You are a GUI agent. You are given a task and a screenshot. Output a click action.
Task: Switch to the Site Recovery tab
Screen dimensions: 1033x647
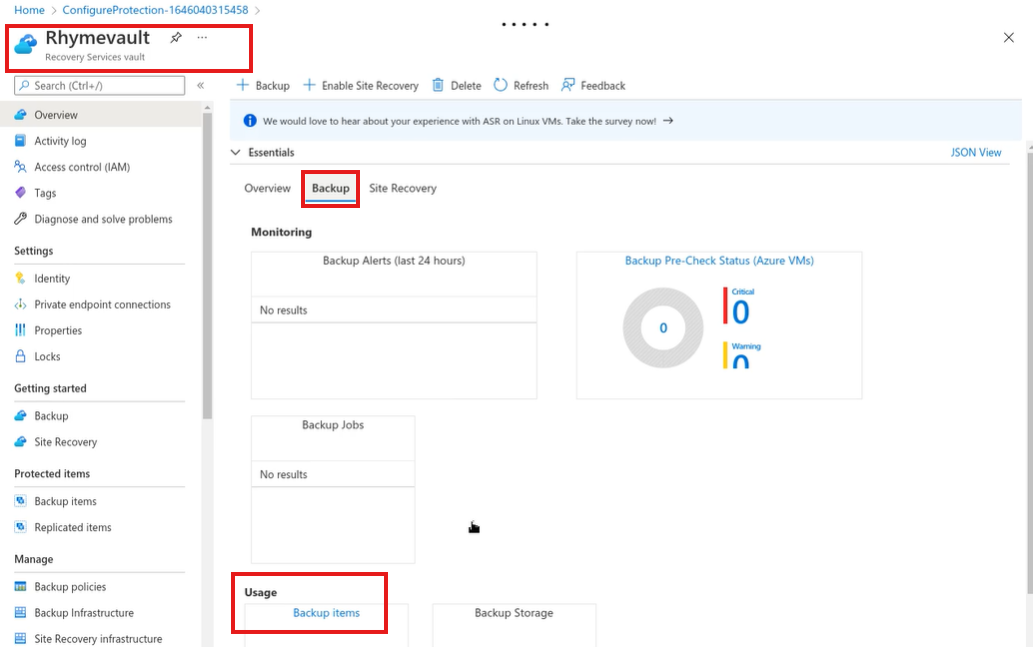pos(403,188)
